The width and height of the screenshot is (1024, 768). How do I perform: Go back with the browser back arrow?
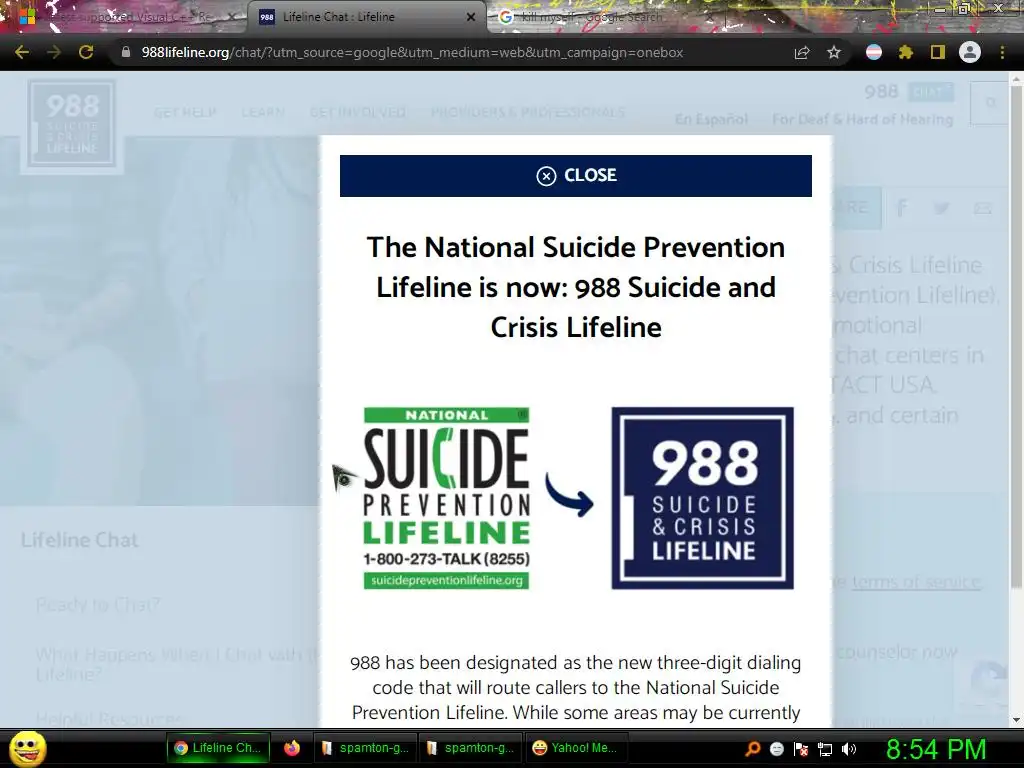[22, 52]
